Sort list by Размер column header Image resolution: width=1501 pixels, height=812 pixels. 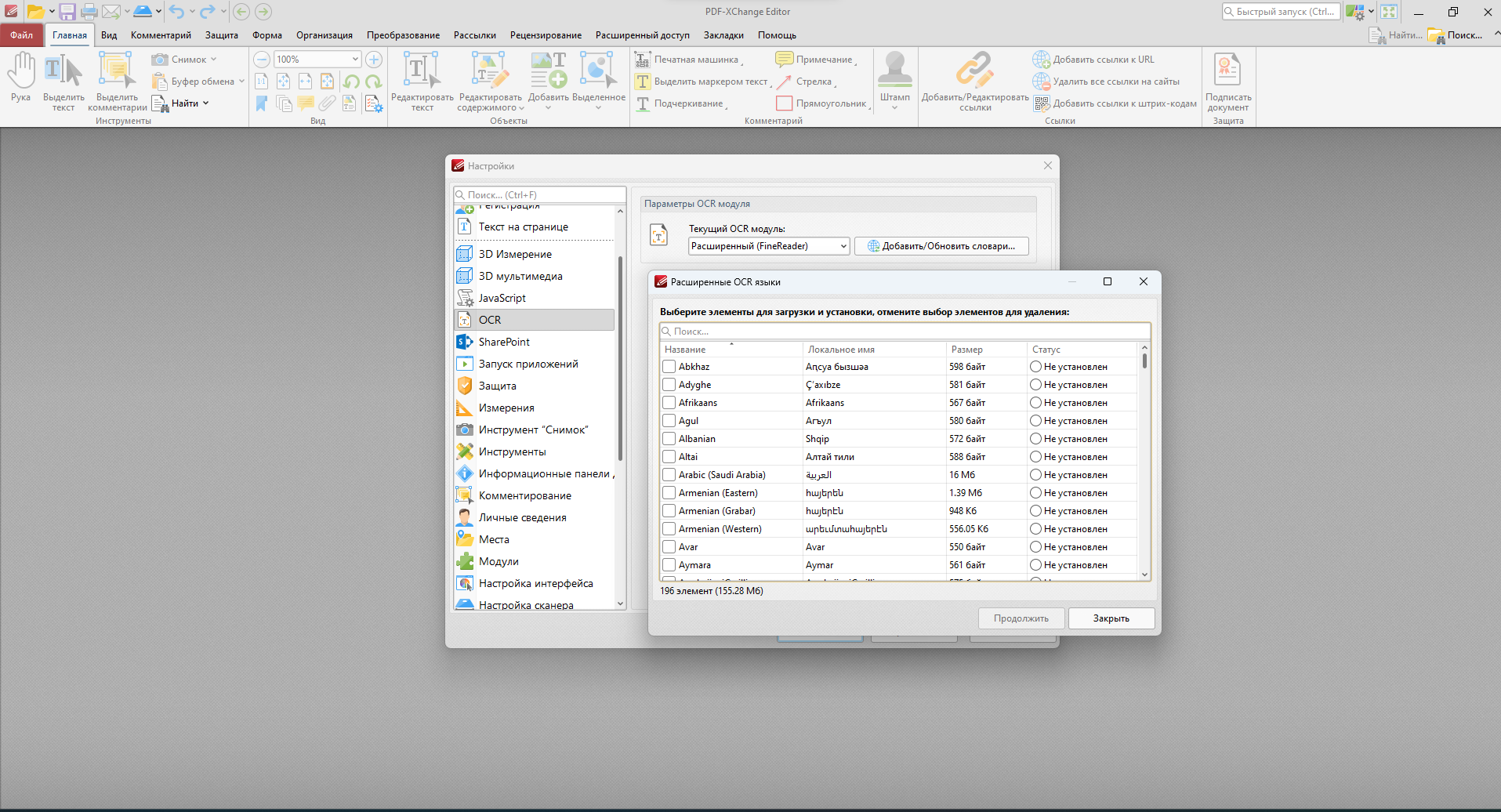(986, 350)
